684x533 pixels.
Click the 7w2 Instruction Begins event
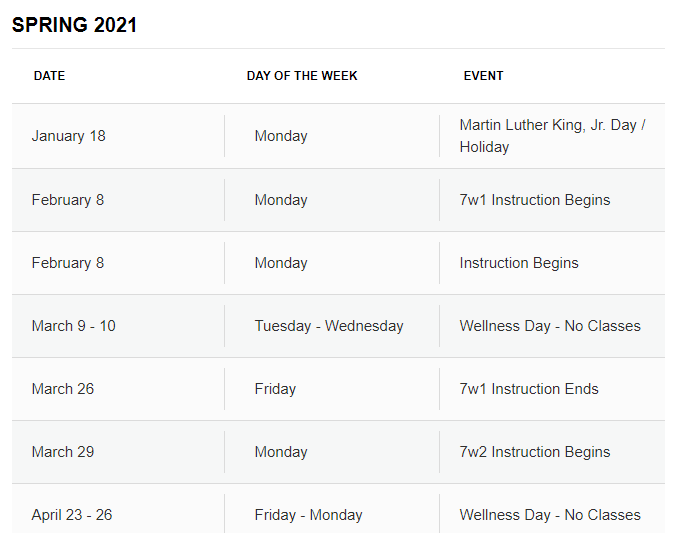point(534,452)
